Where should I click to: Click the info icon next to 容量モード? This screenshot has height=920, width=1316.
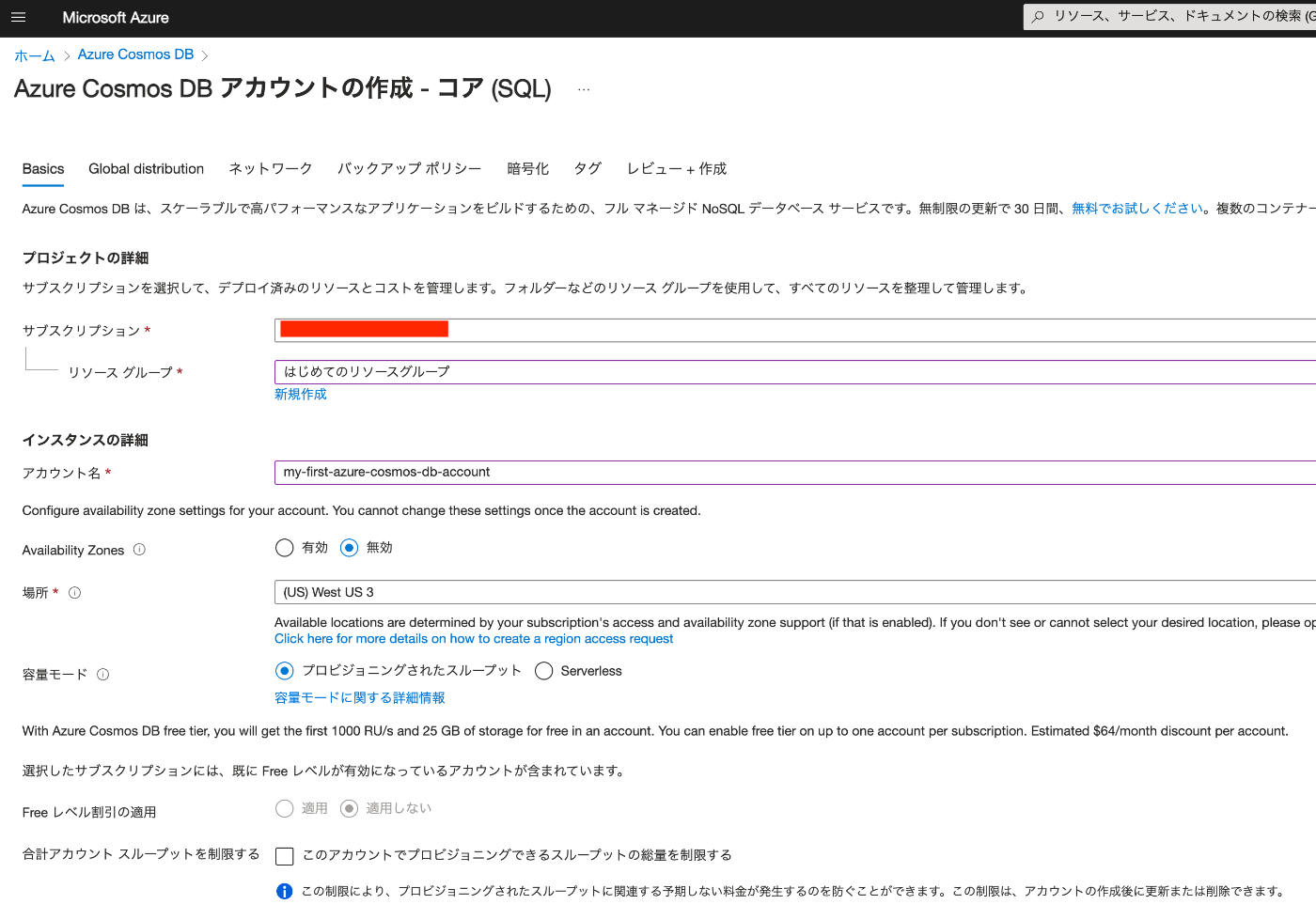click(x=103, y=675)
